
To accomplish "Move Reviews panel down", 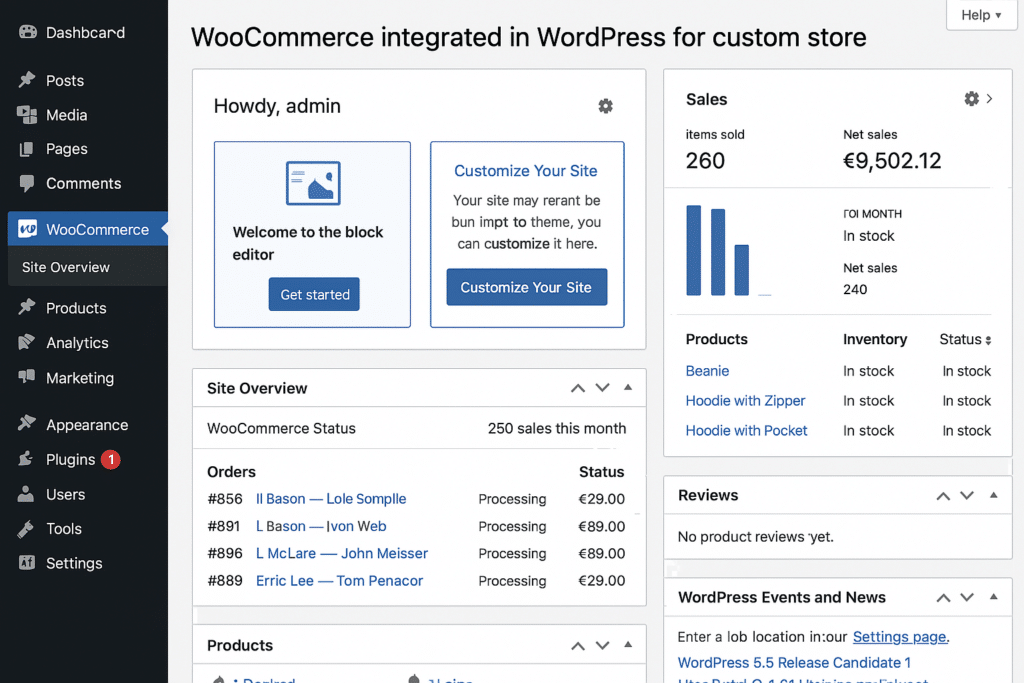I will [x=967, y=496].
